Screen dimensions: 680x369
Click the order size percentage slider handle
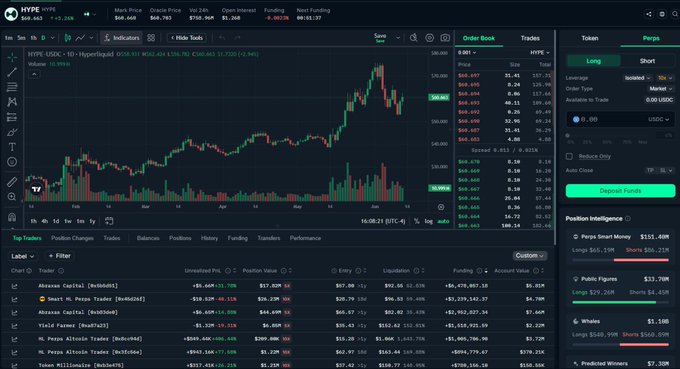(568, 136)
